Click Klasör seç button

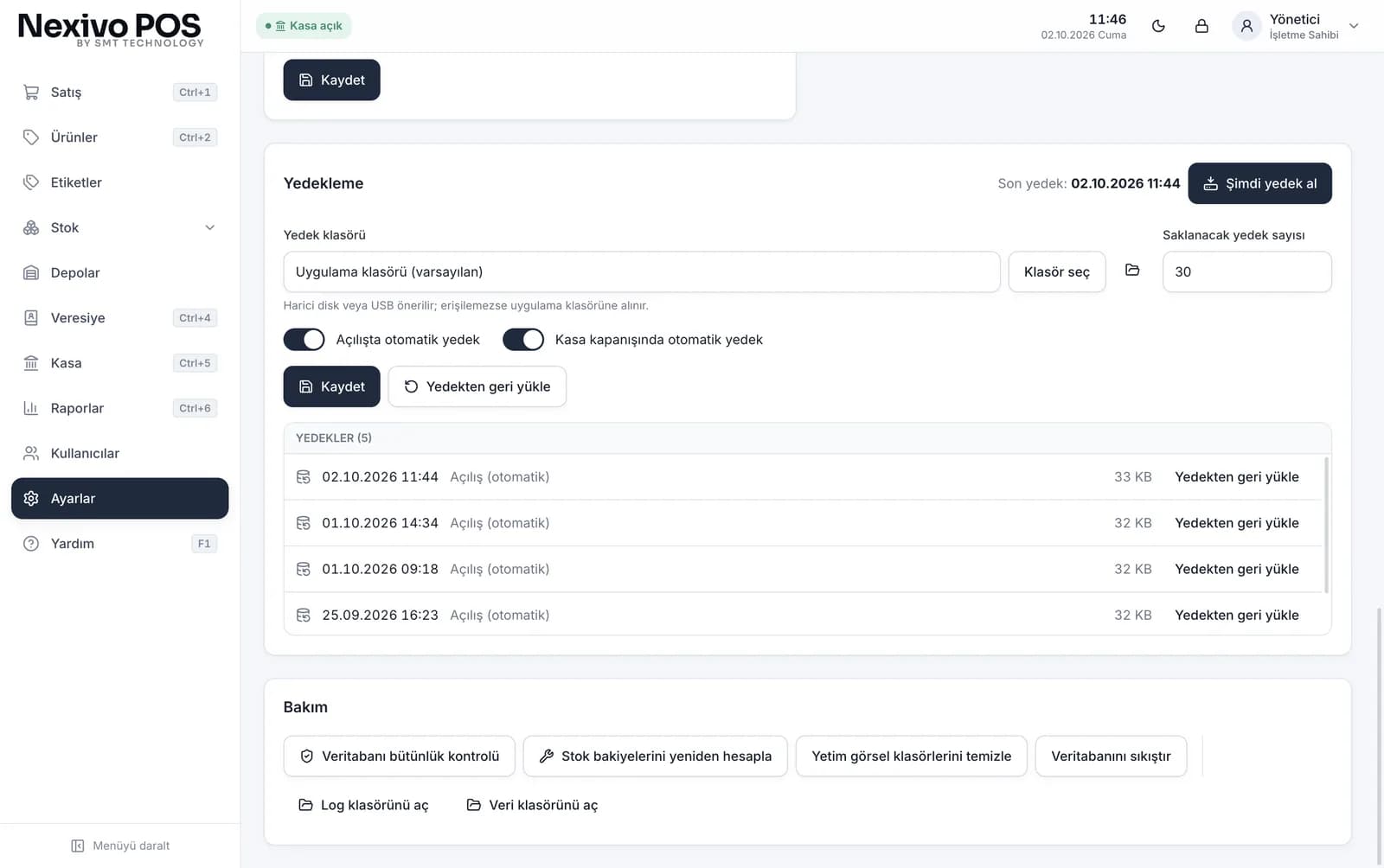click(1057, 271)
